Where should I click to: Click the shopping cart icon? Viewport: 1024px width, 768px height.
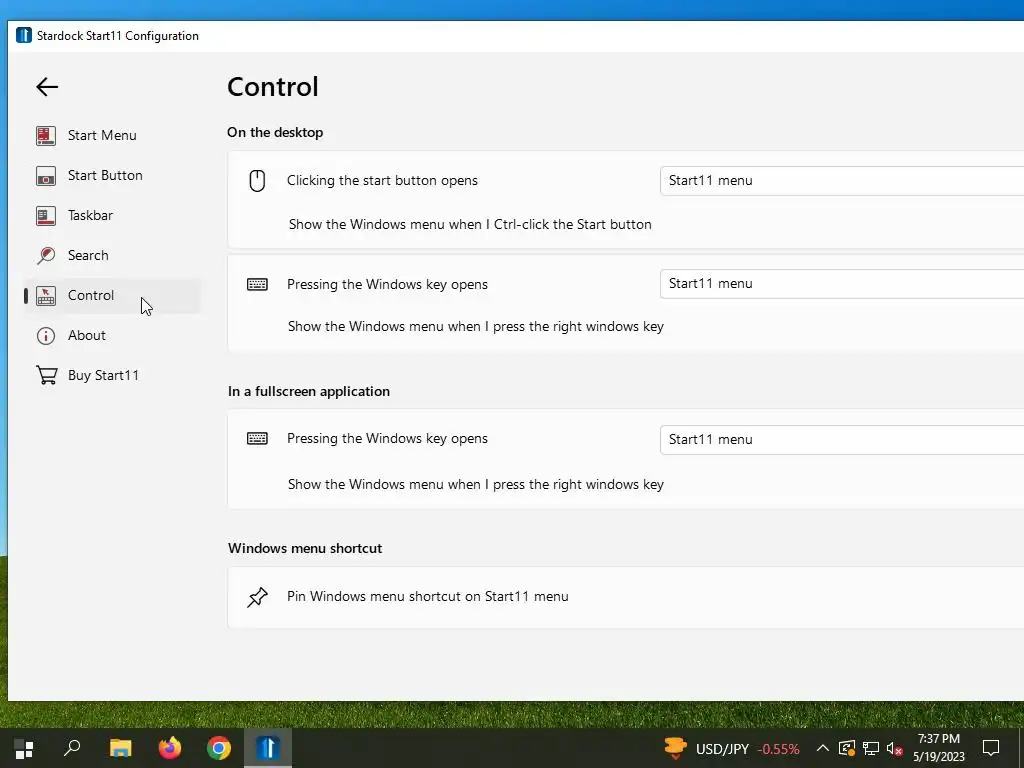pos(46,375)
